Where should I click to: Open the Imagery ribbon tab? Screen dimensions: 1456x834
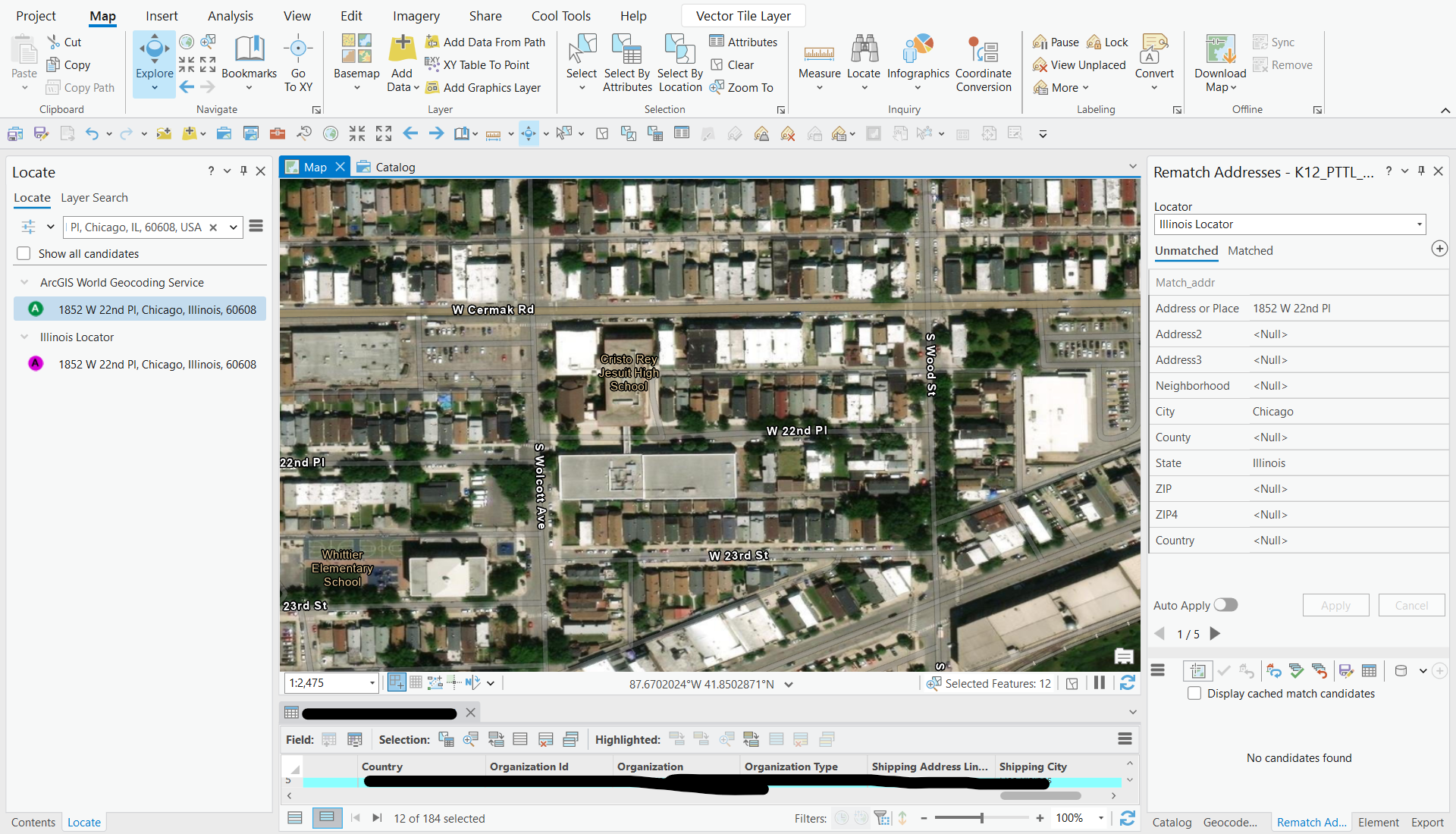[415, 15]
